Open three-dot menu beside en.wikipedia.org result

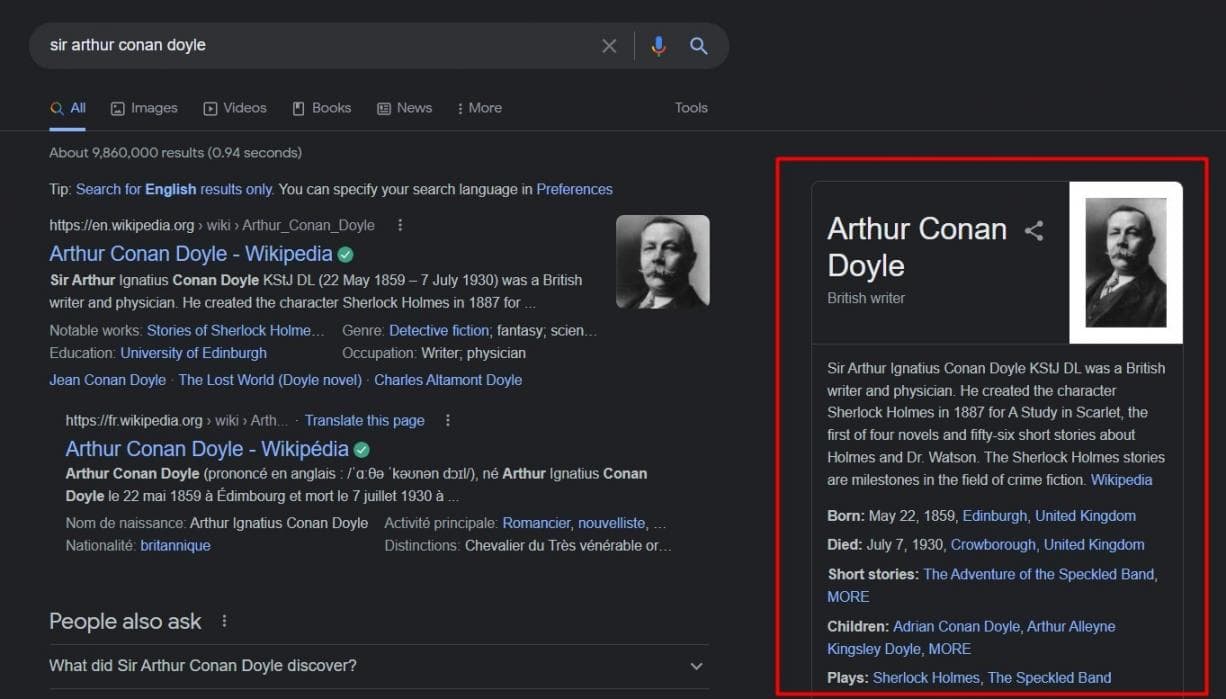[400, 225]
